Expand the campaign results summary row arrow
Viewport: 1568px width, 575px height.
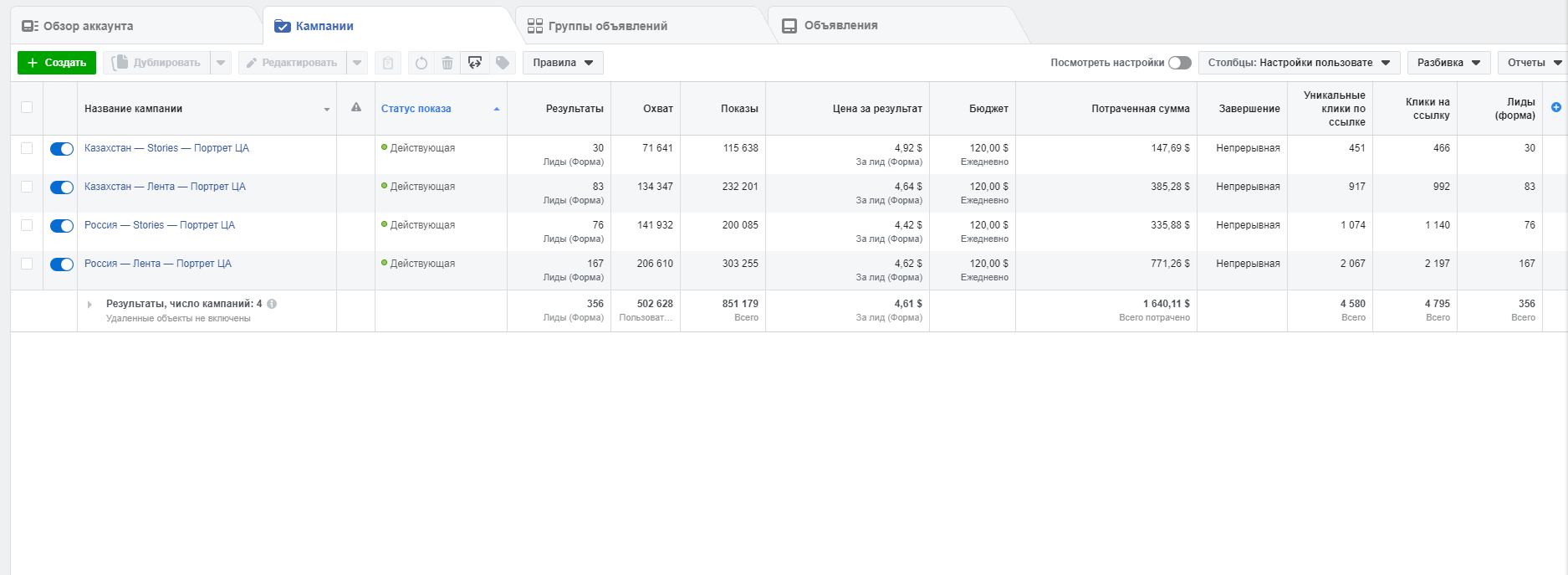tap(89, 305)
